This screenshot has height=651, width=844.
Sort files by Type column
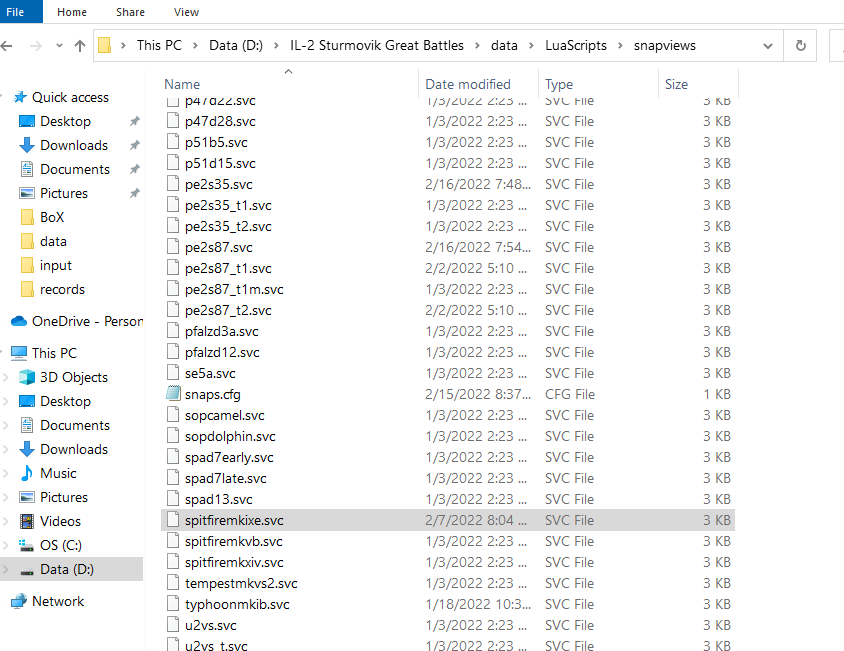[x=559, y=85]
